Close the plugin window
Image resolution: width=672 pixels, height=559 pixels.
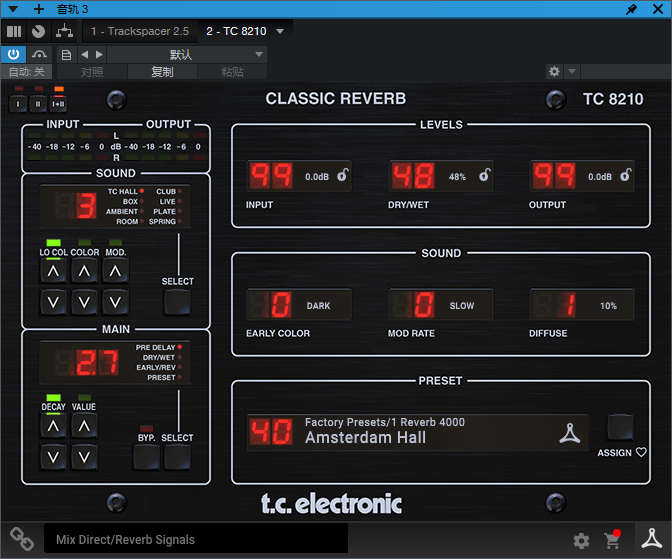(x=658, y=9)
